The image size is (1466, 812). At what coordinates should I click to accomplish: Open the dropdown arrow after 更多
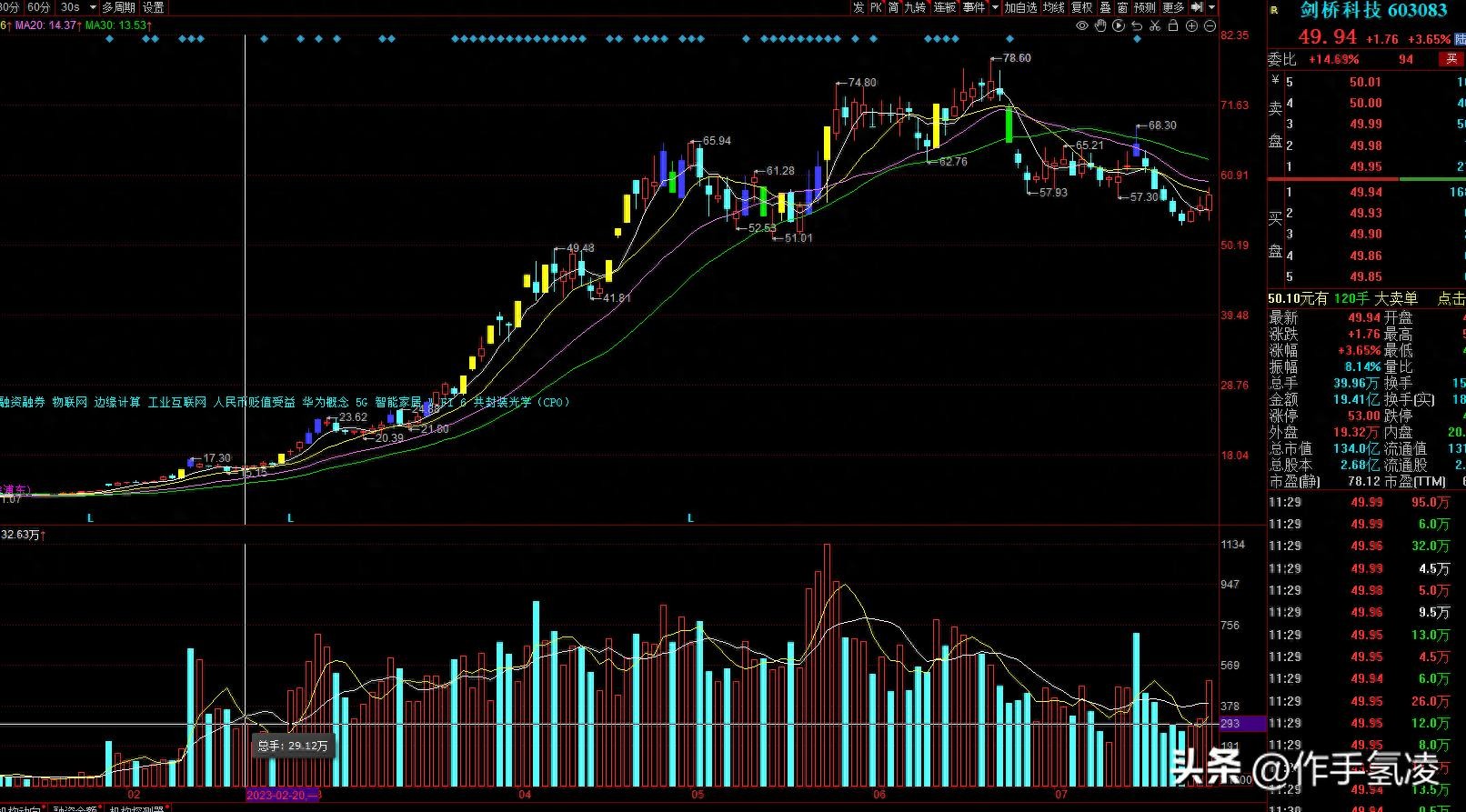click(1211, 7)
